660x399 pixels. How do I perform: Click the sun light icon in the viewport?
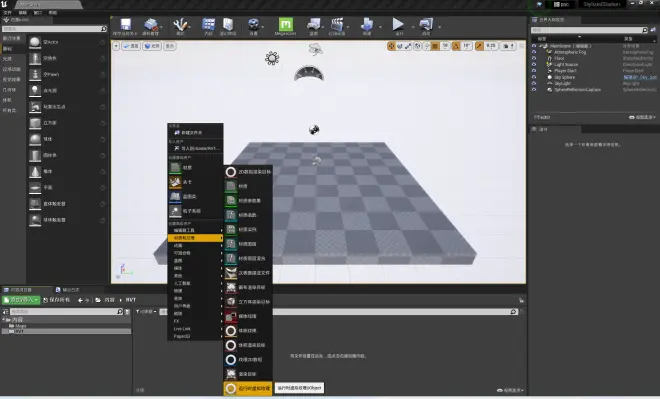pyautogui.click(x=272, y=58)
